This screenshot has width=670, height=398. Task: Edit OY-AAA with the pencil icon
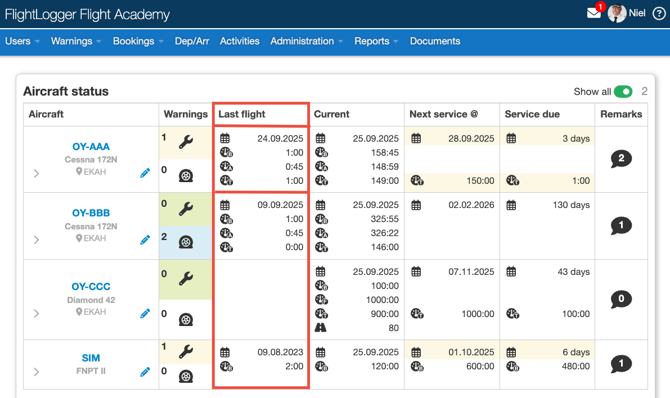[x=145, y=173]
